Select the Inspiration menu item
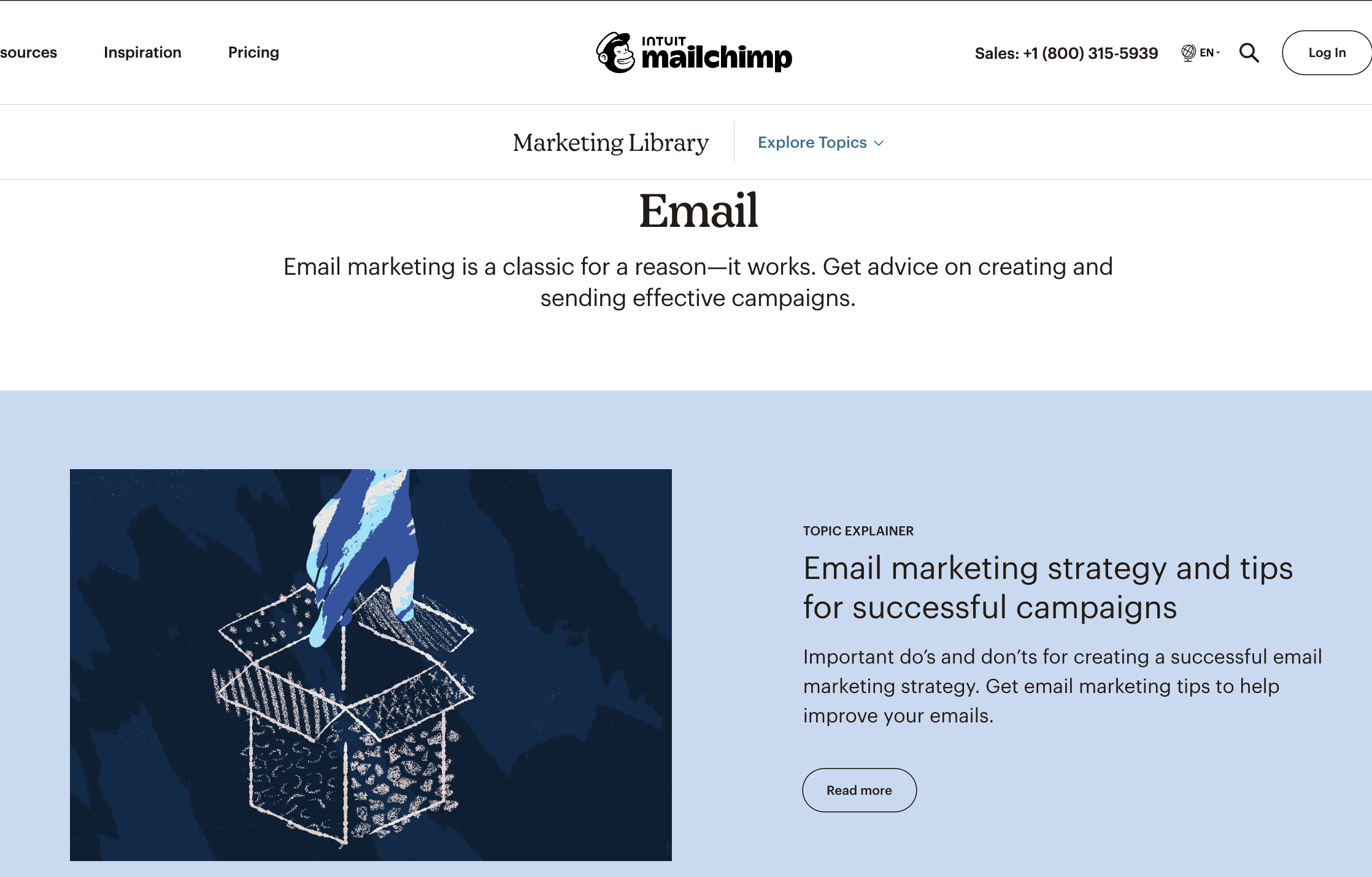Image resolution: width=1372 pixels, height=877 pixels. 142,52
